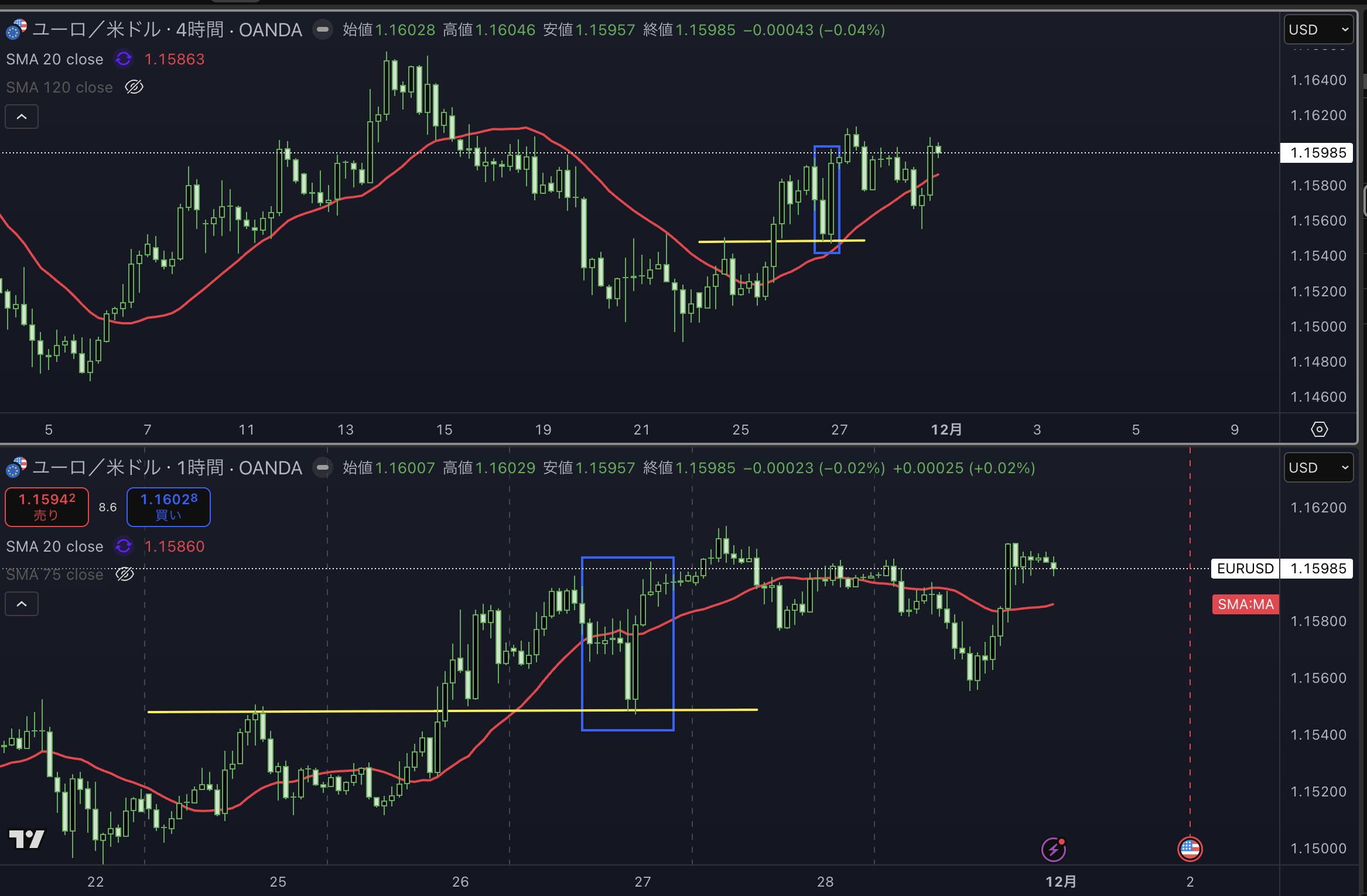The image size is (1367, 896).
Task: Show the hidden SMA 120 close indicator
Action: click(x=134, y=87)
